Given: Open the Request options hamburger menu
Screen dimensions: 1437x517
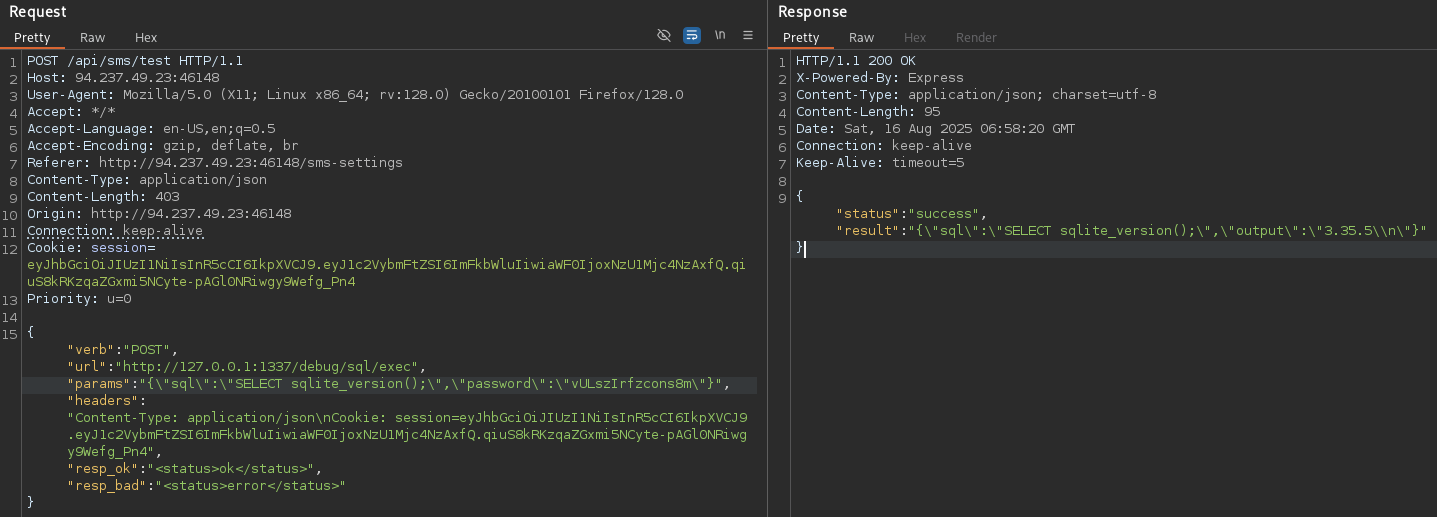Looking at the screenshot, I should (748, 35).
